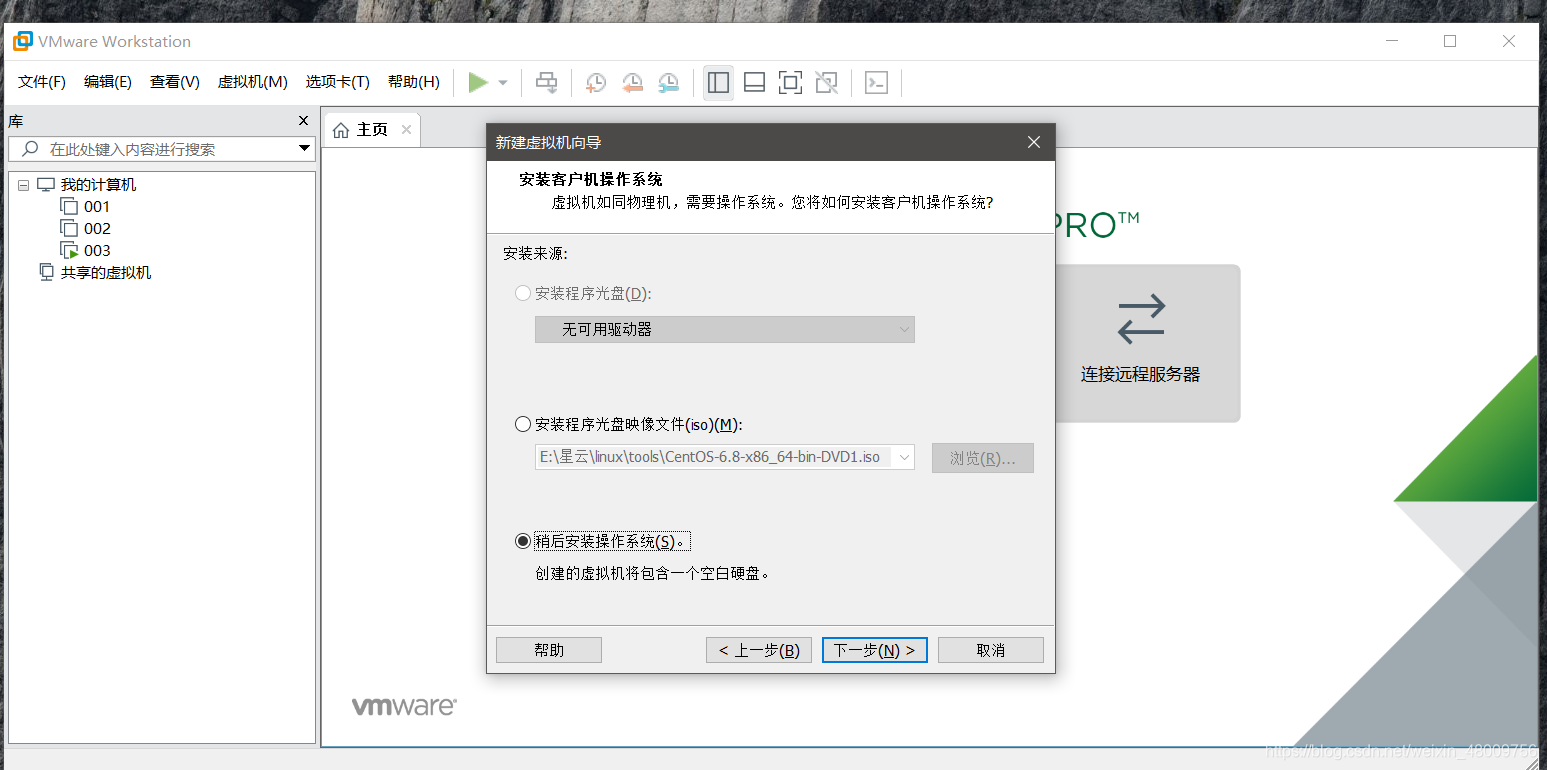Click the VMware Workstation logo in title bar
Viewport: 1547px width, 770px height.
click(x=22, y=41)
